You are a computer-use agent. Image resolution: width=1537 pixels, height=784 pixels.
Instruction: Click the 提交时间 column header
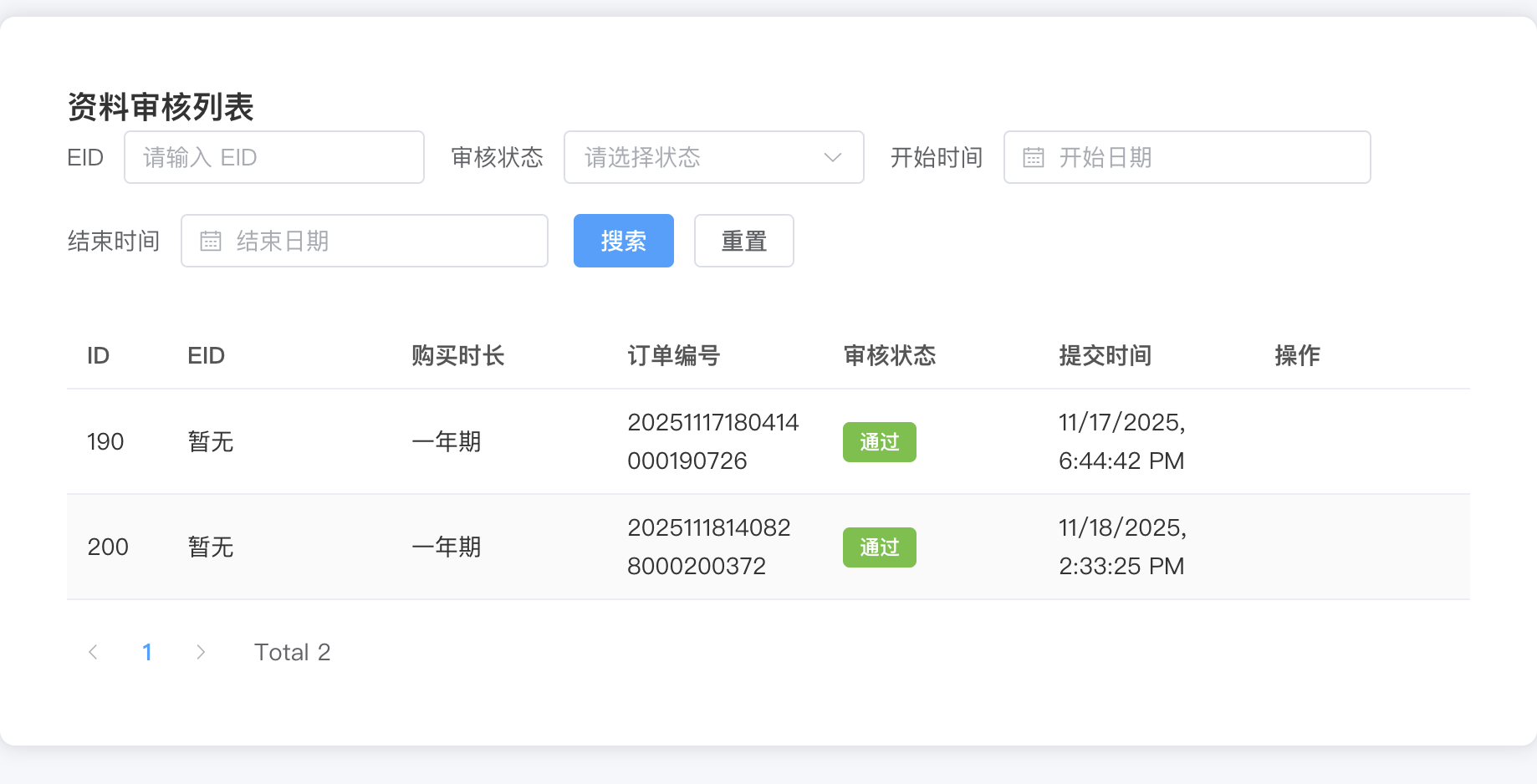(1105, 356)
